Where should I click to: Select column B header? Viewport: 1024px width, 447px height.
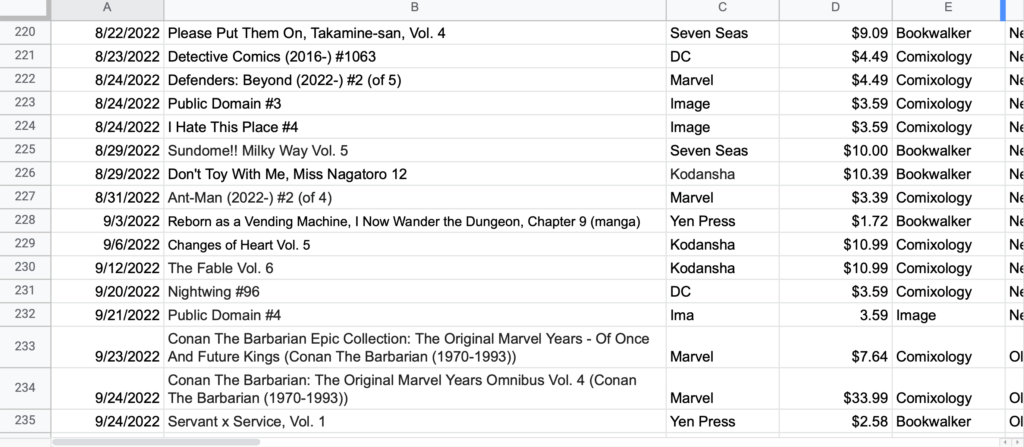415,9
